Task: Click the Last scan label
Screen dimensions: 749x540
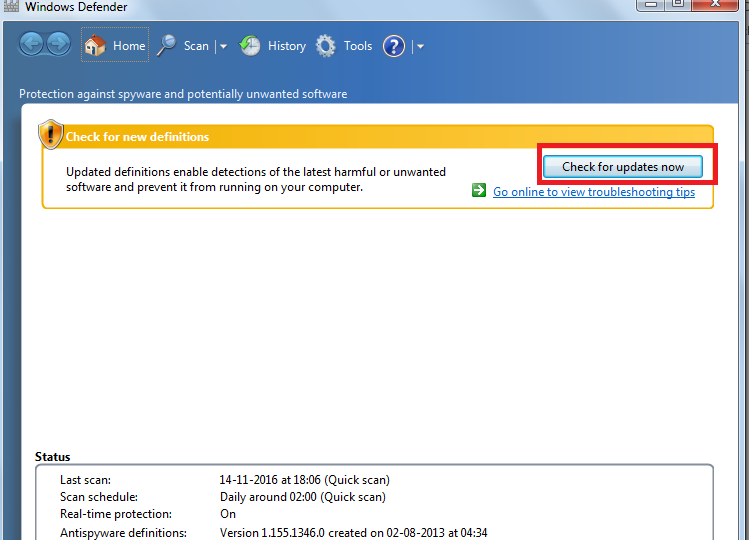Action: 86,480
